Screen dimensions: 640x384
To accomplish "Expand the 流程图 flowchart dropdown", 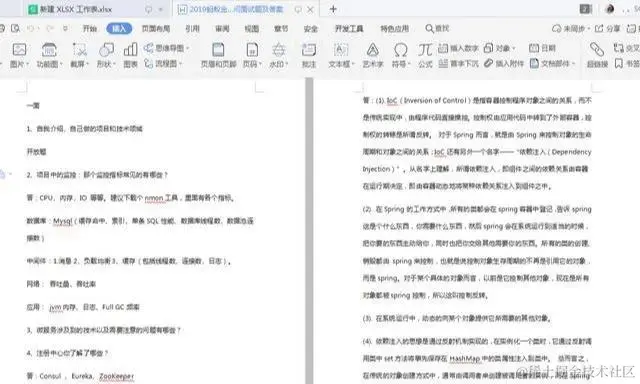I will tap(180, 63).
